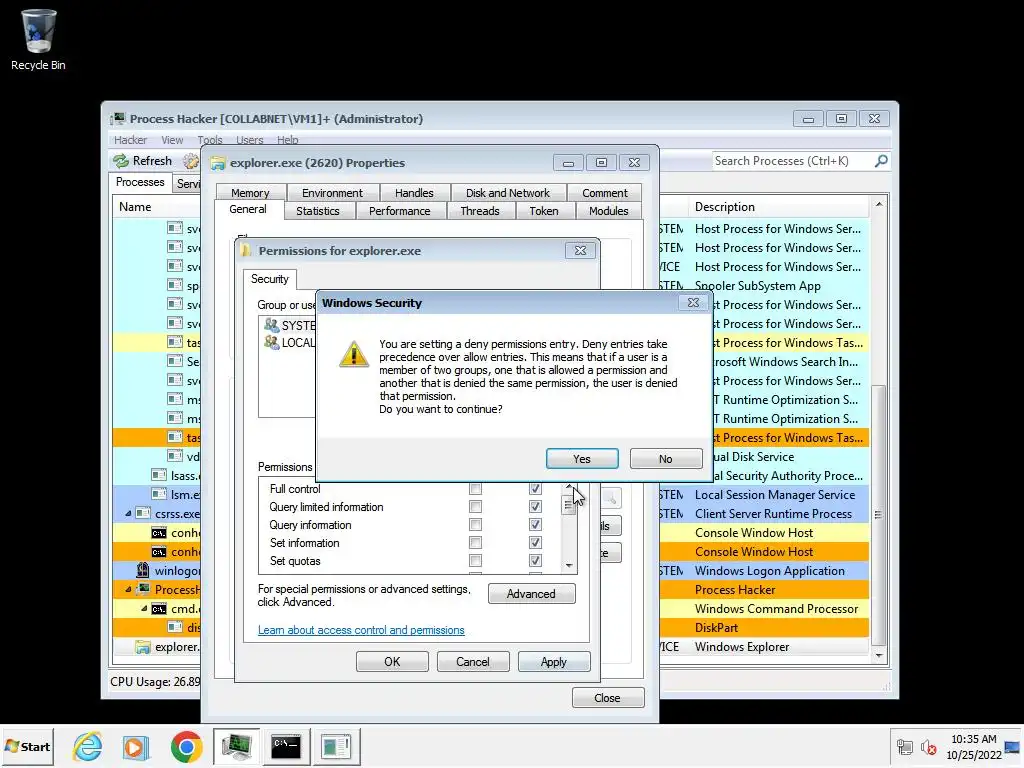Toggle Deny checkbox for Set information
Screen dimensions: 1024x768
point(535,543)
